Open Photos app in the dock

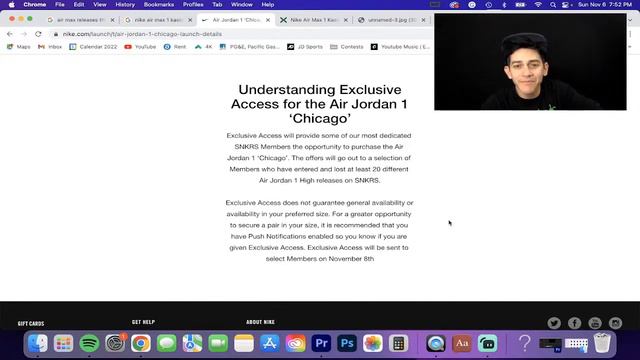pos(373,343)
